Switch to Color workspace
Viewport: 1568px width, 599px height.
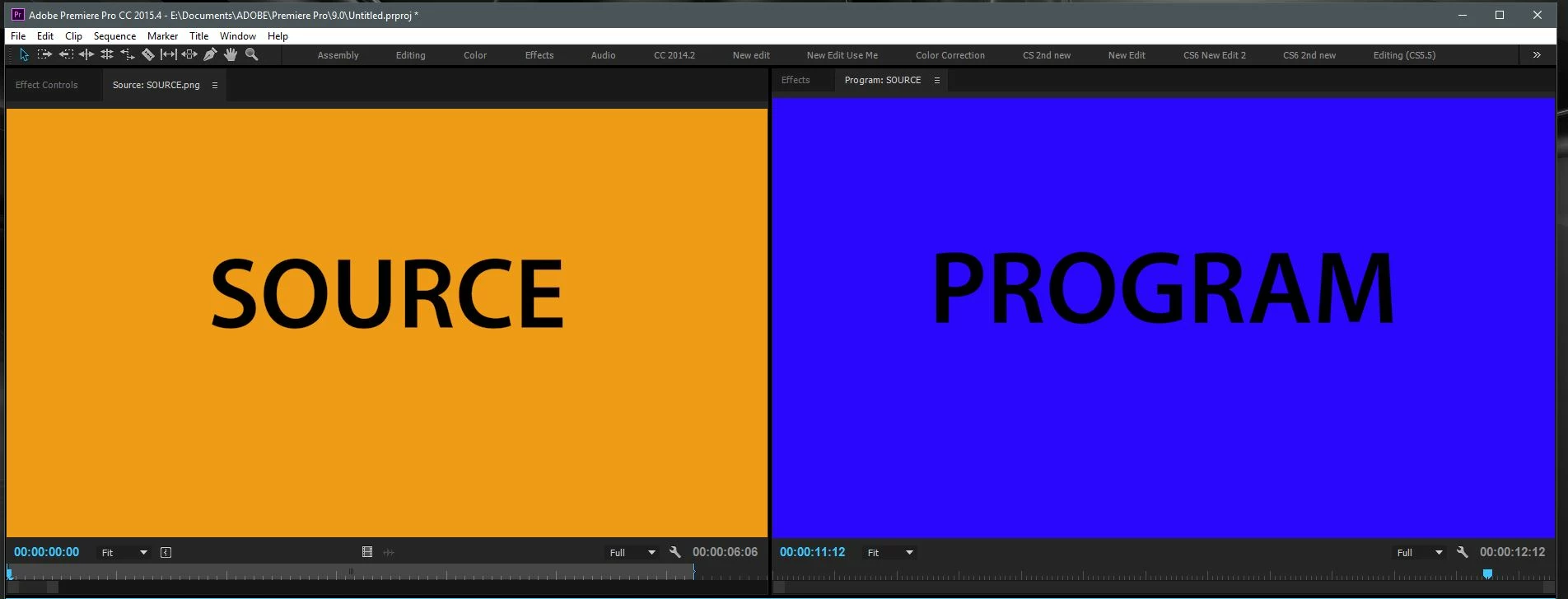click(475, 55)
